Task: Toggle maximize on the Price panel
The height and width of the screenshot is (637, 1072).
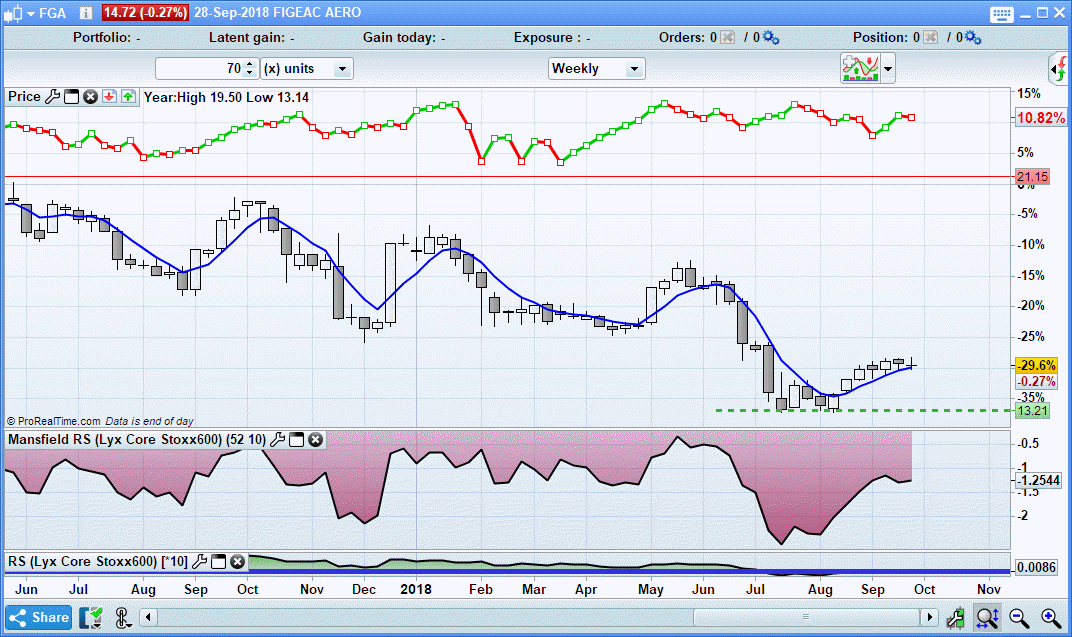Action: (71, 97)
